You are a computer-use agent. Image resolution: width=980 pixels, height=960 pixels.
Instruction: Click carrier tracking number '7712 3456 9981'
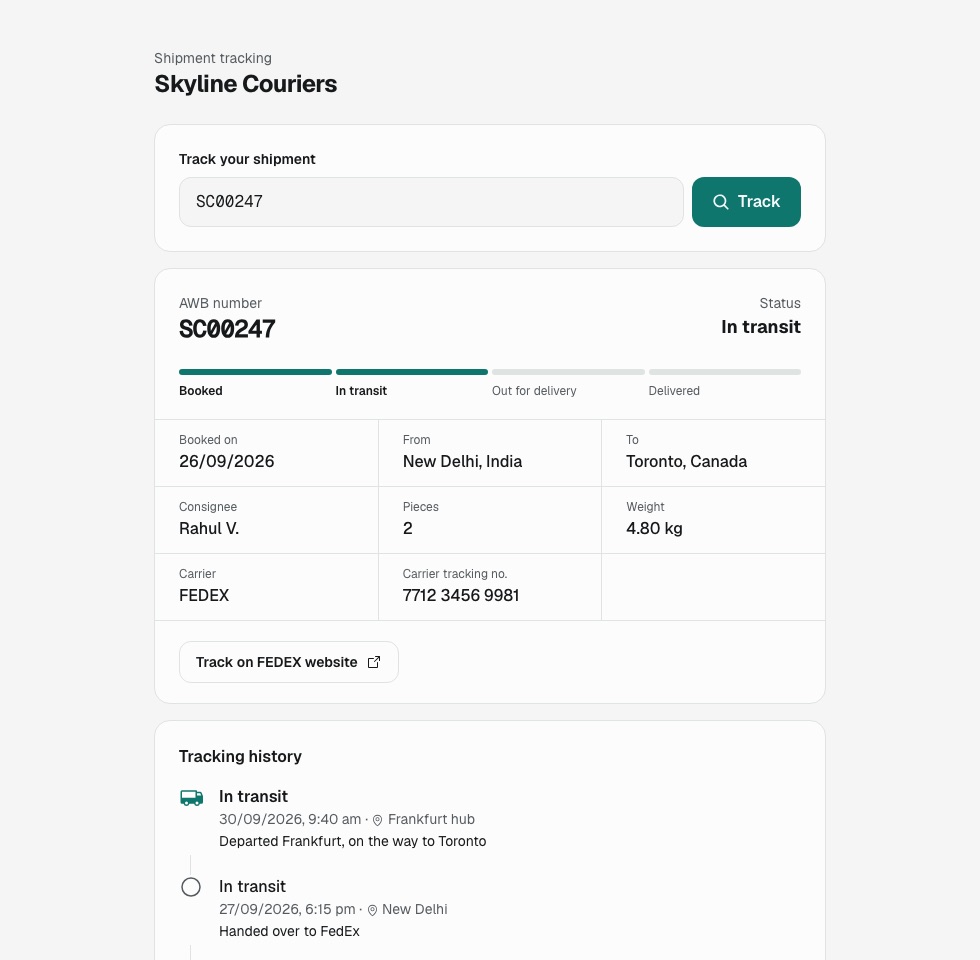[461, 595]
